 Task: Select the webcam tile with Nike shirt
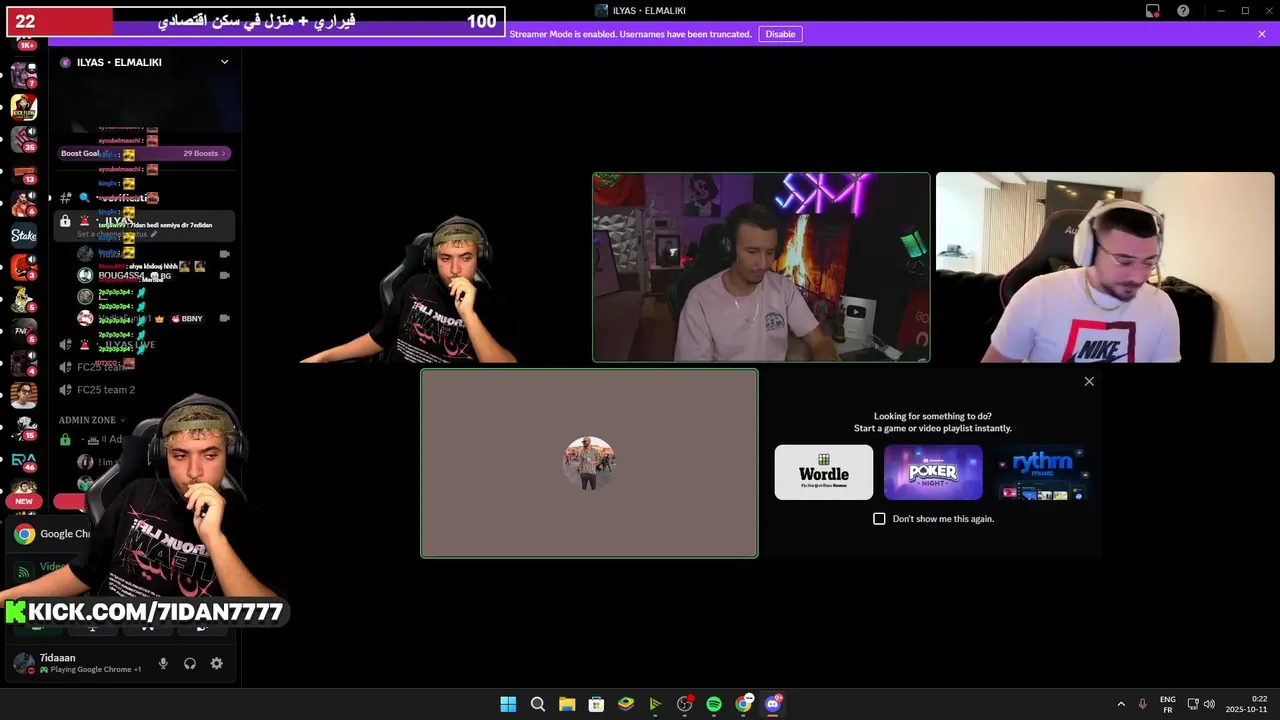point(1105,267)
